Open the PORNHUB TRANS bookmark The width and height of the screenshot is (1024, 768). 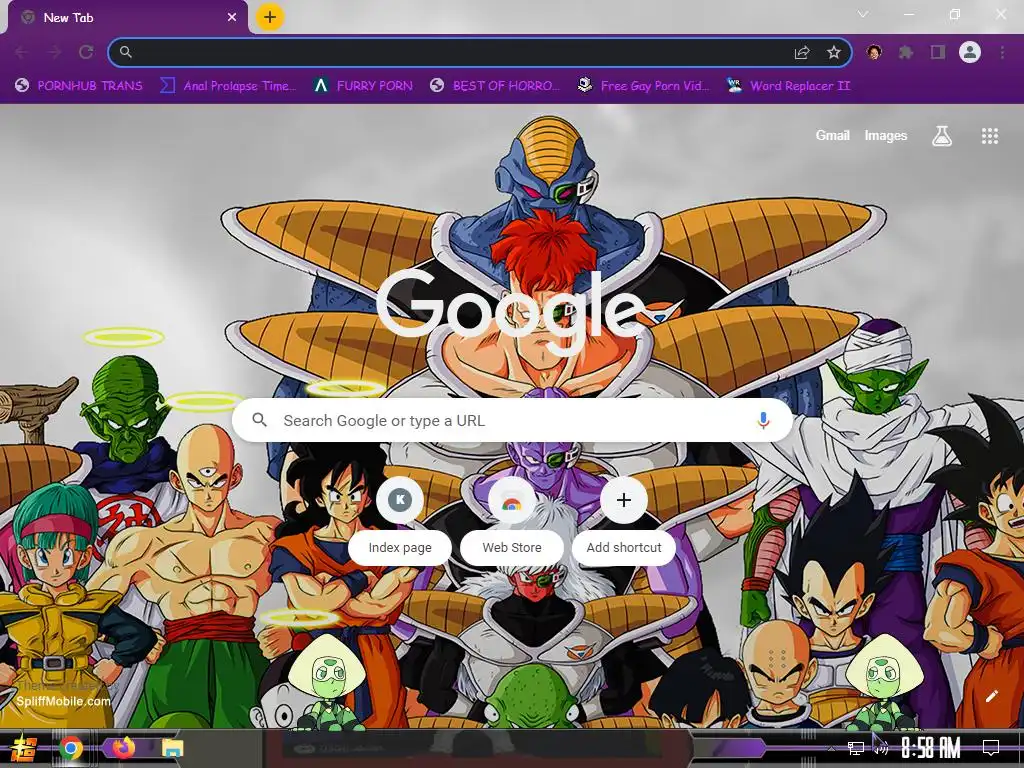coord(78,86)
